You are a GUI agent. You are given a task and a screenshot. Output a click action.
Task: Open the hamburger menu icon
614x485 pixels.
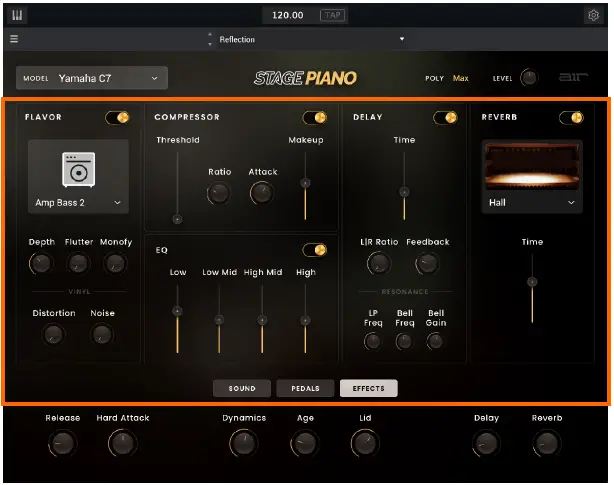click(x=14, y=39)
